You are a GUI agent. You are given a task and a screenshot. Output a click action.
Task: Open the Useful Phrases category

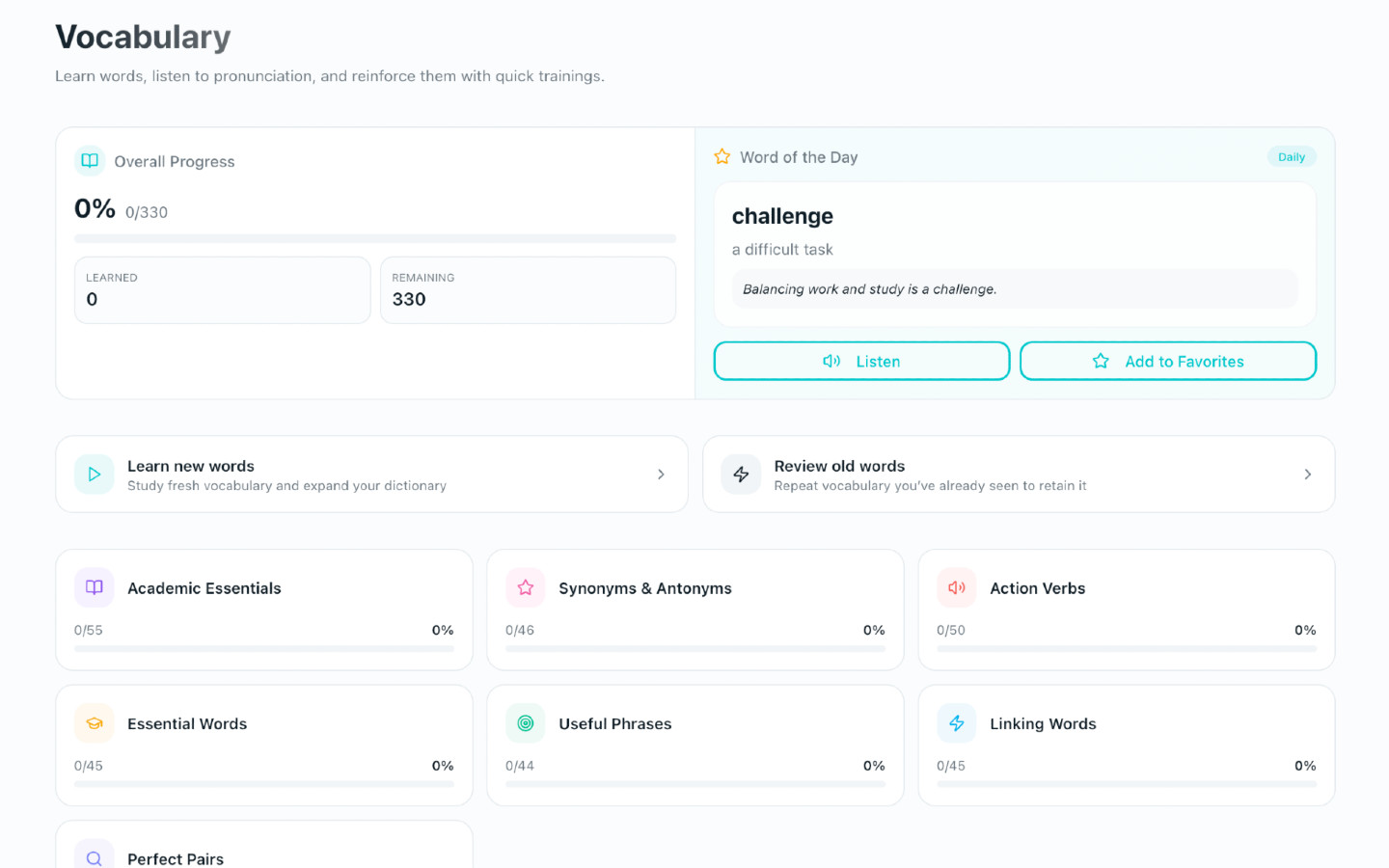click(695, 746)
